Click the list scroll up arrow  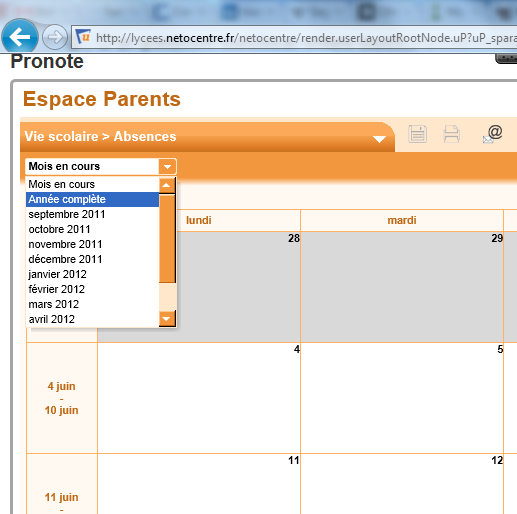point(167,185)
